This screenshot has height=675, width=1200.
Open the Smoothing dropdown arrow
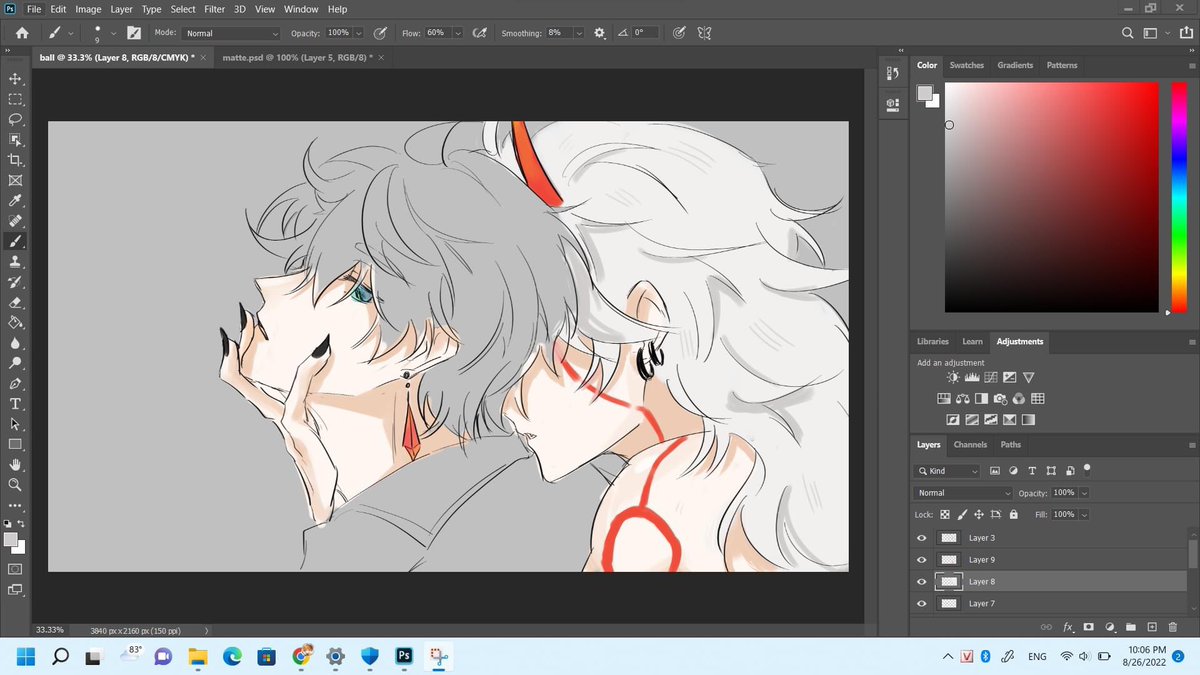click(579, 33)
